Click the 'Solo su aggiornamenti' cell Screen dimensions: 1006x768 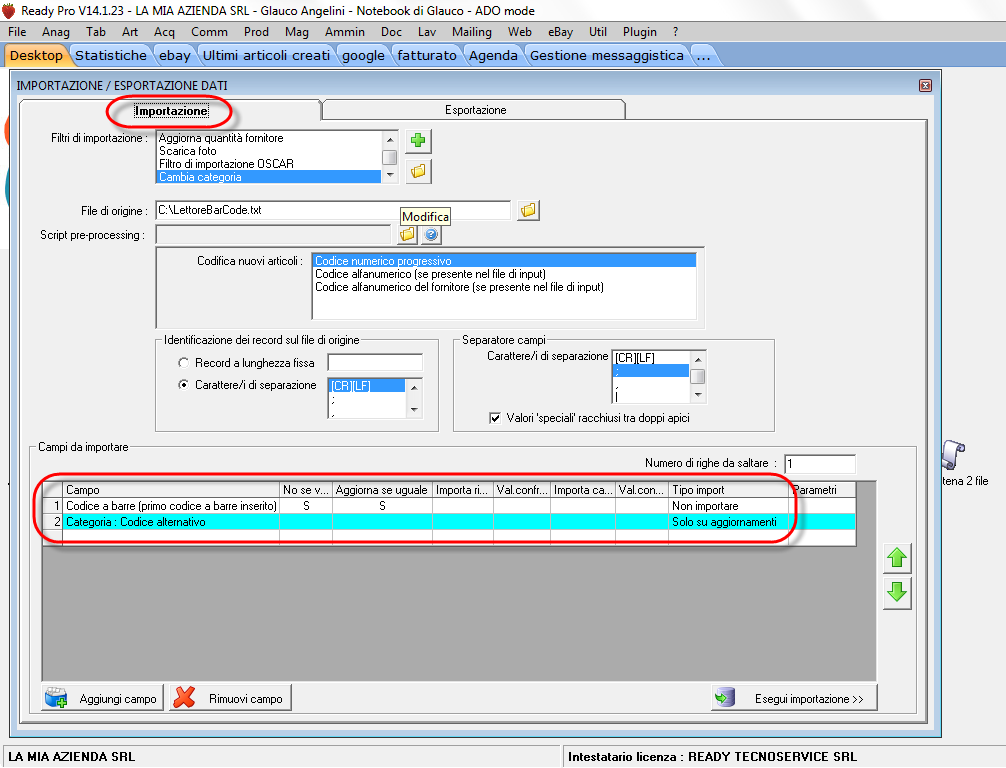[728, 522]
